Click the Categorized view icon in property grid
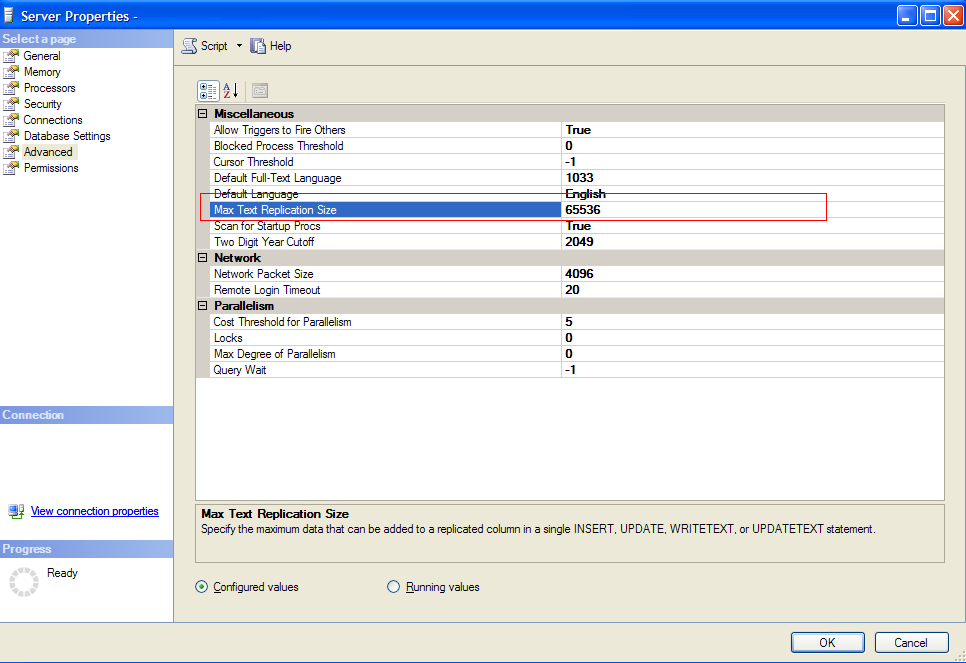The width and height of the screenshot is (966, 663). pos(208,91)
